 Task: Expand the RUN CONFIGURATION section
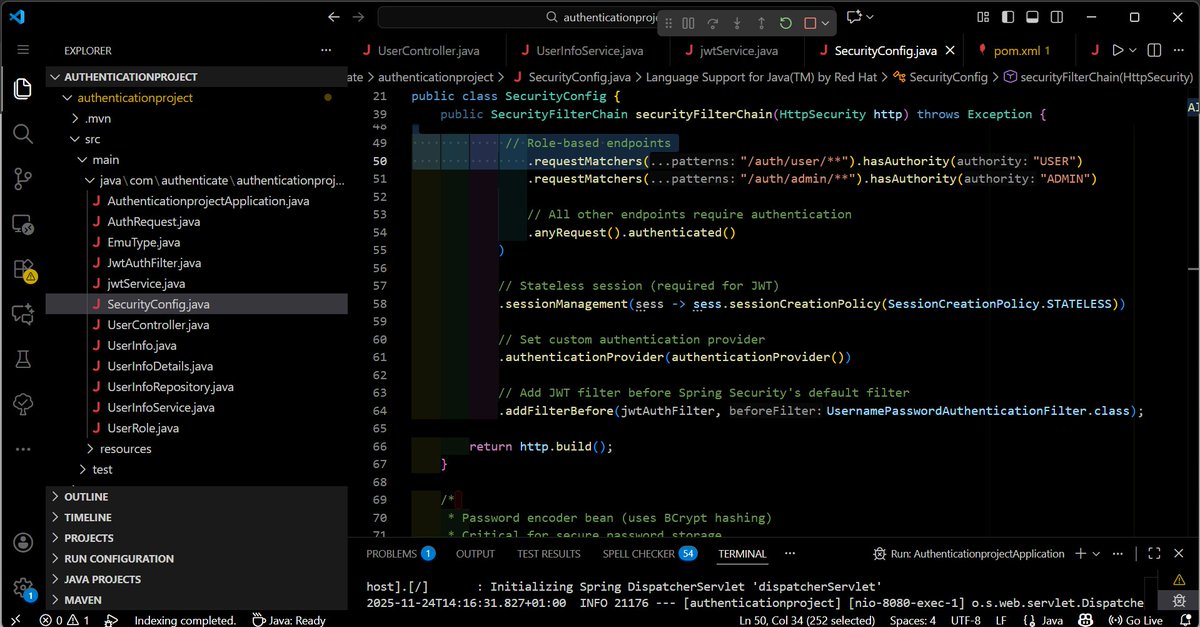197,559
